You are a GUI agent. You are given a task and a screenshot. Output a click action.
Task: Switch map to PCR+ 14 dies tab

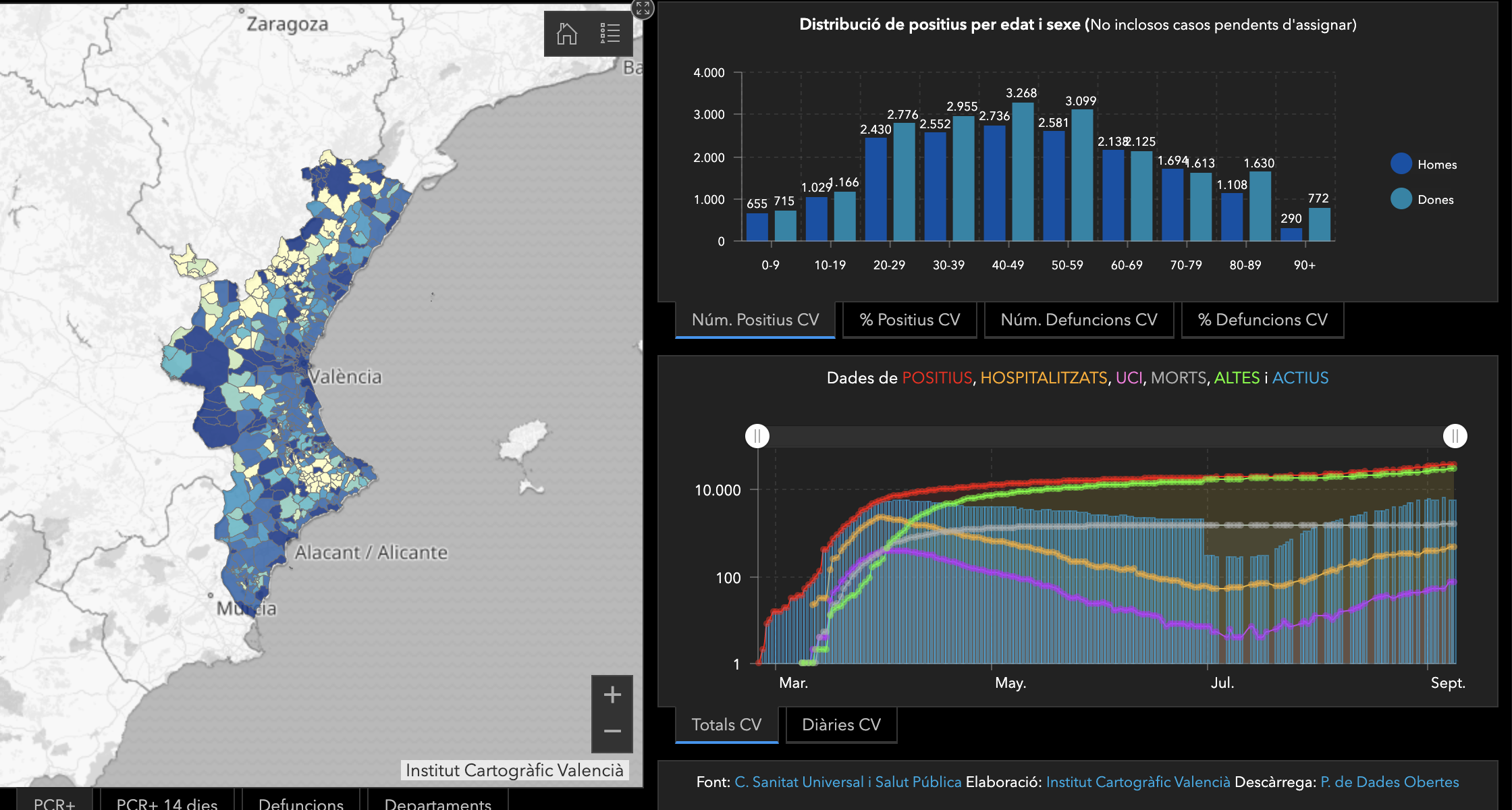tap(167, 803)
